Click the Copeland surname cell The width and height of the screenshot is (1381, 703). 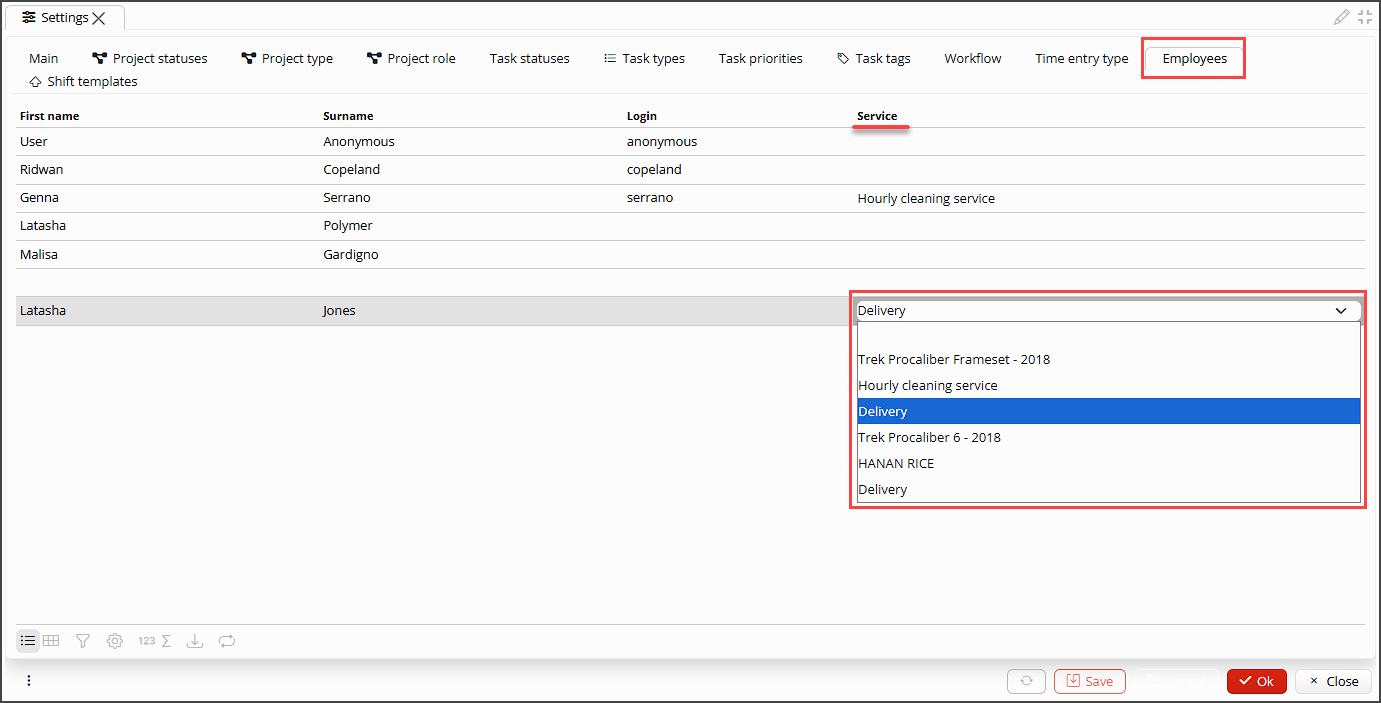[352, 170]
